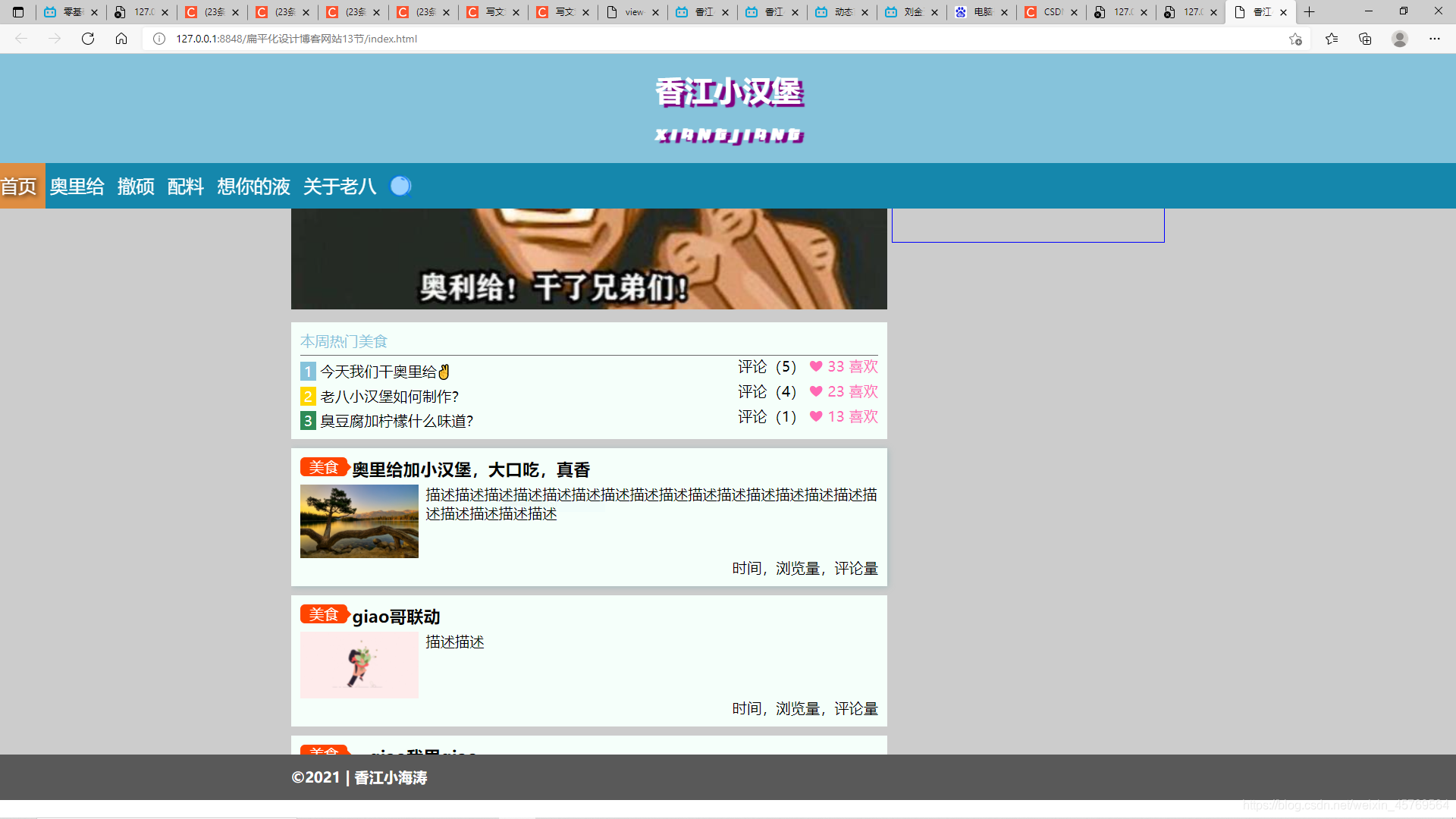Click the site information icon in the address bar

158,39
